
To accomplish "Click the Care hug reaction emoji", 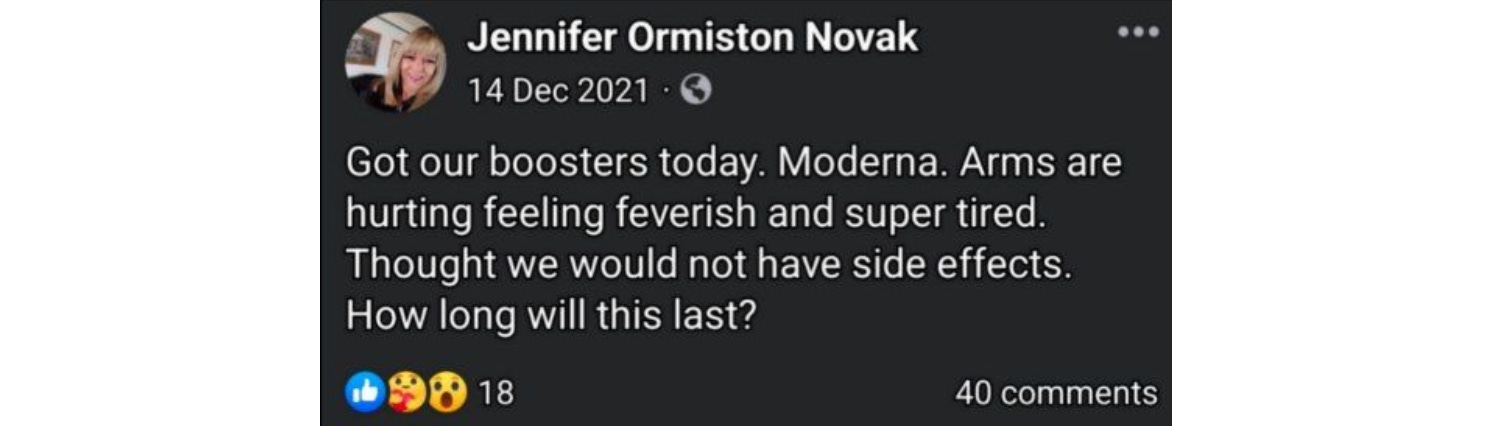I will click(405, 393).
